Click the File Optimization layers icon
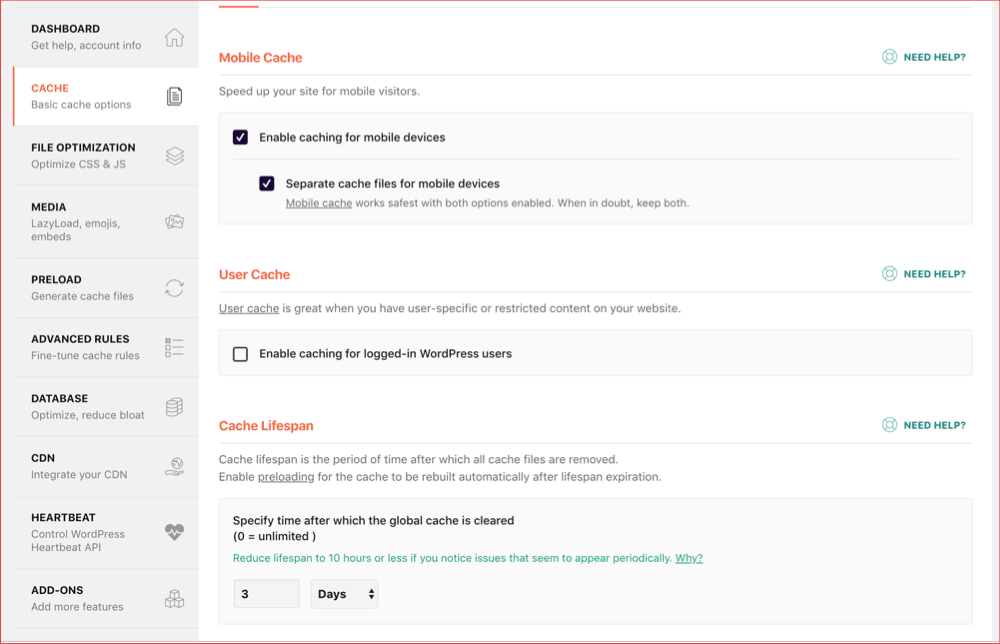The image size is (1000, 644). tap(175, 156)
